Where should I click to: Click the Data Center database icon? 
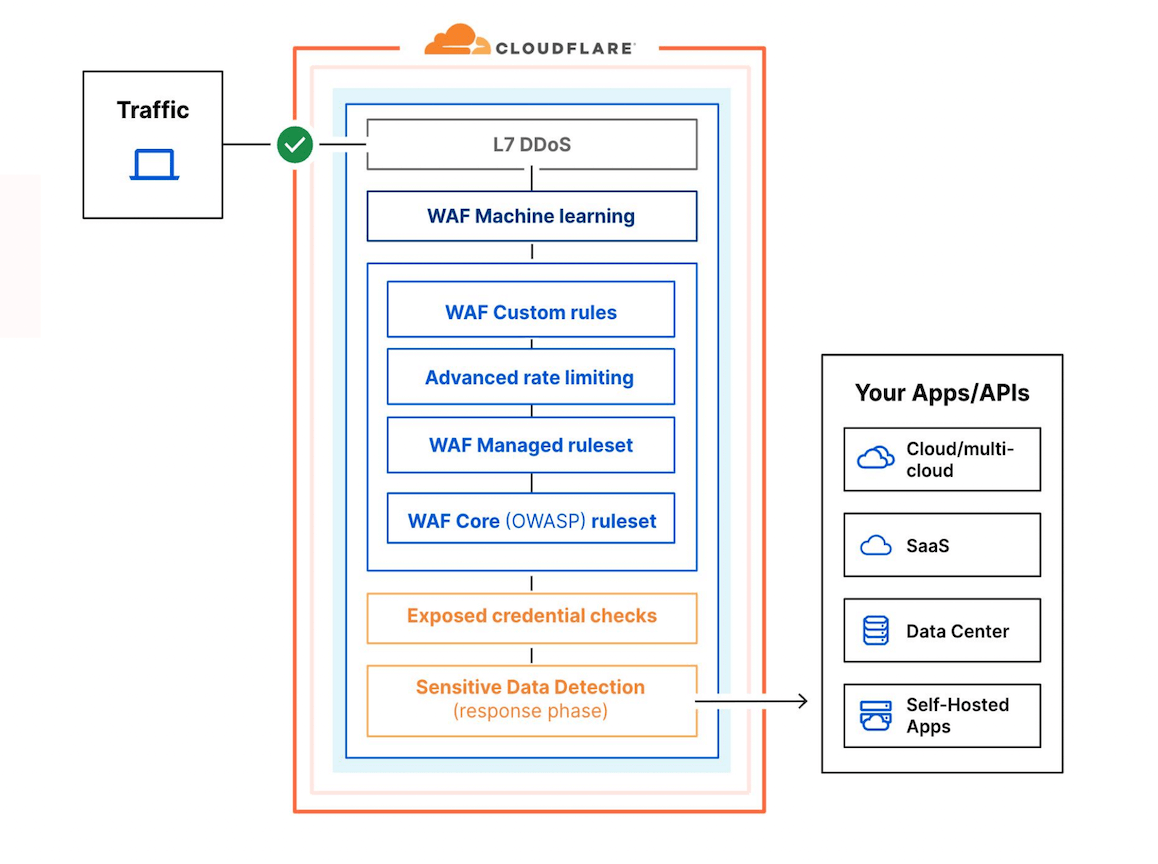[x=876, y=631]
